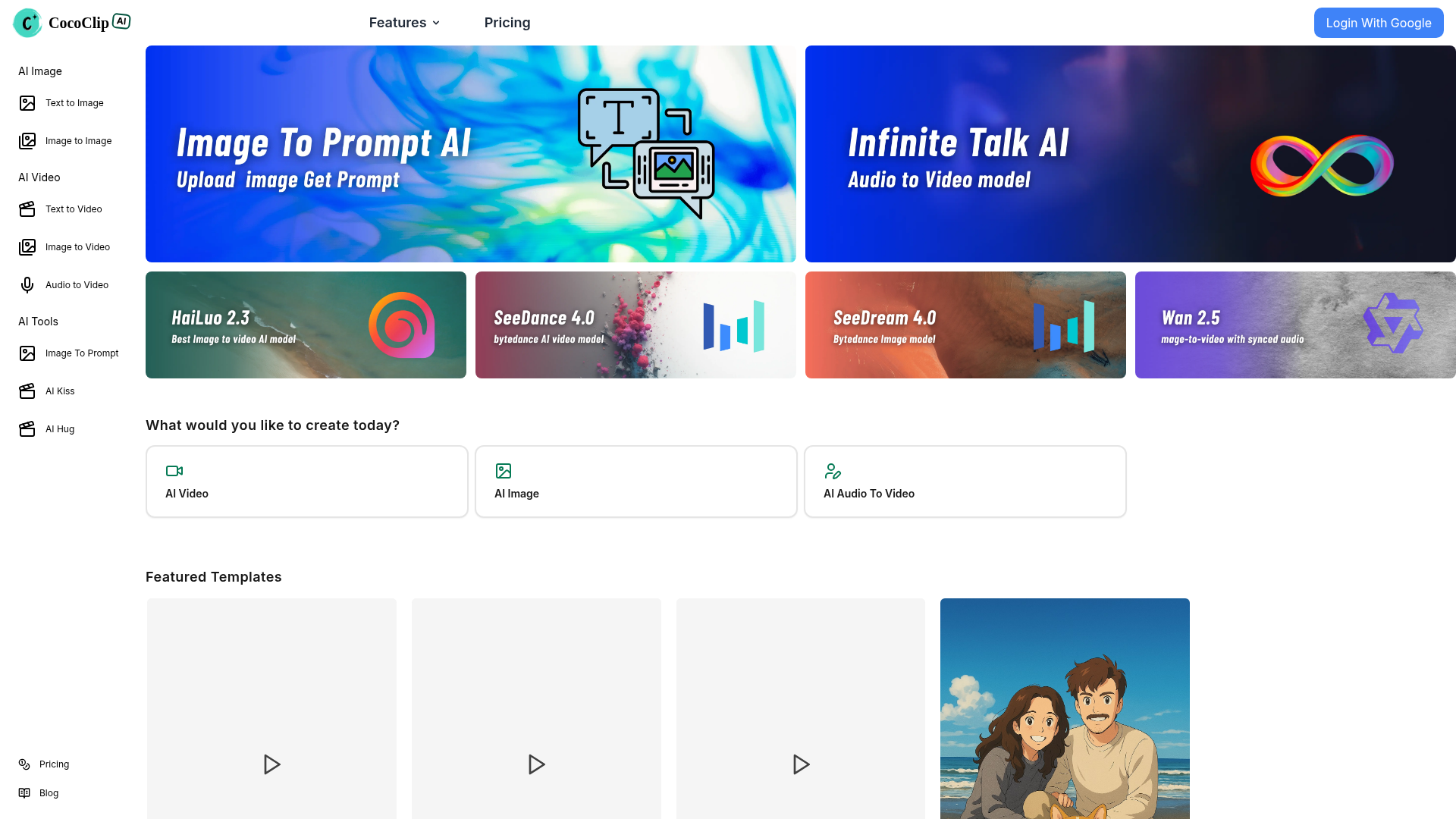The height and width of the screenshot is (819, 1456).
Task: Open Text to Video clapperboard icon
Action: 27,209
